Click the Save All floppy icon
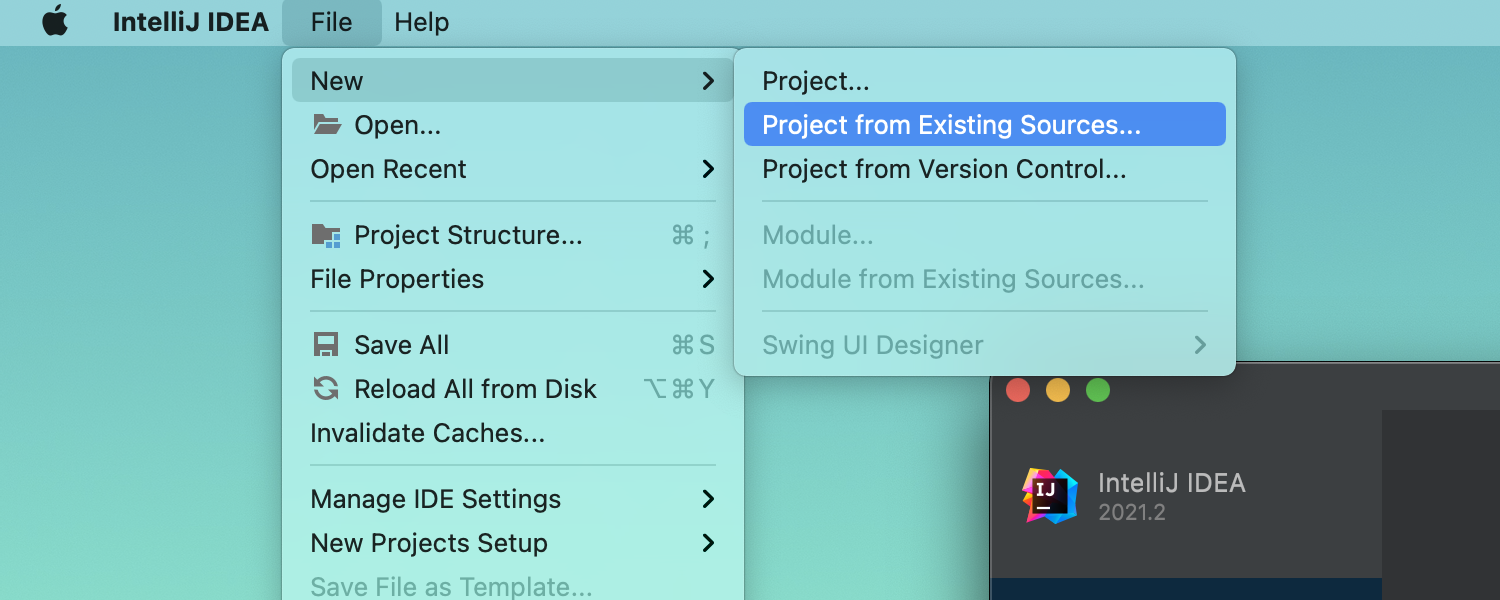 (x=326, y=345)
